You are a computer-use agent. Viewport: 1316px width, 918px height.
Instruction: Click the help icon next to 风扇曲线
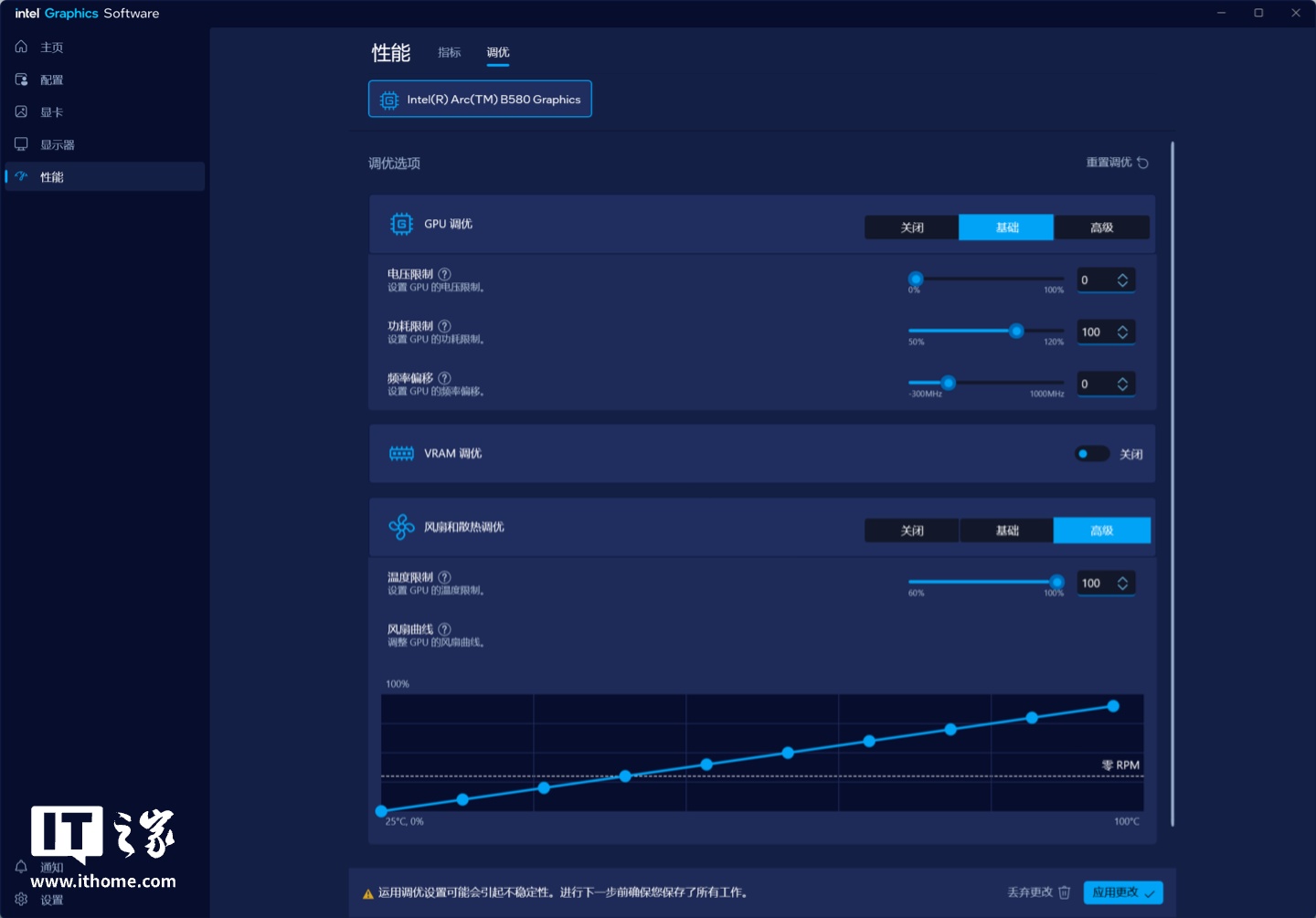tap(445, 629)
